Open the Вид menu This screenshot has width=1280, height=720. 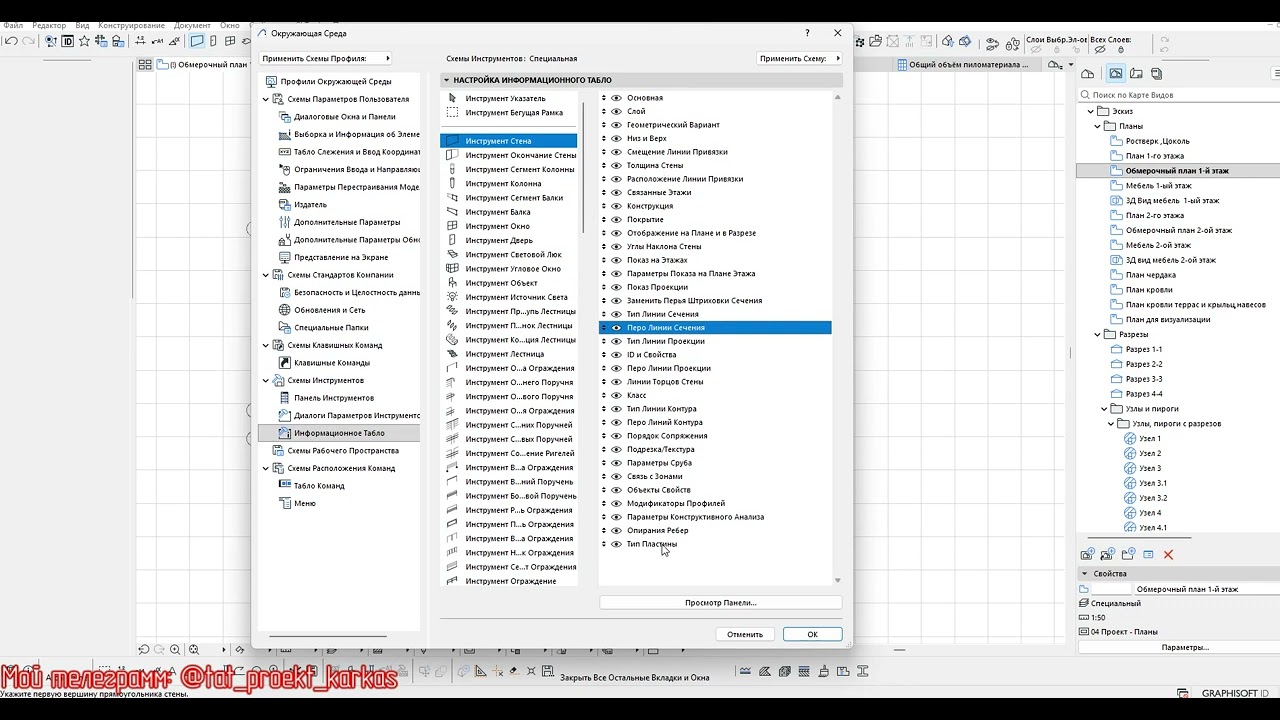82,24
